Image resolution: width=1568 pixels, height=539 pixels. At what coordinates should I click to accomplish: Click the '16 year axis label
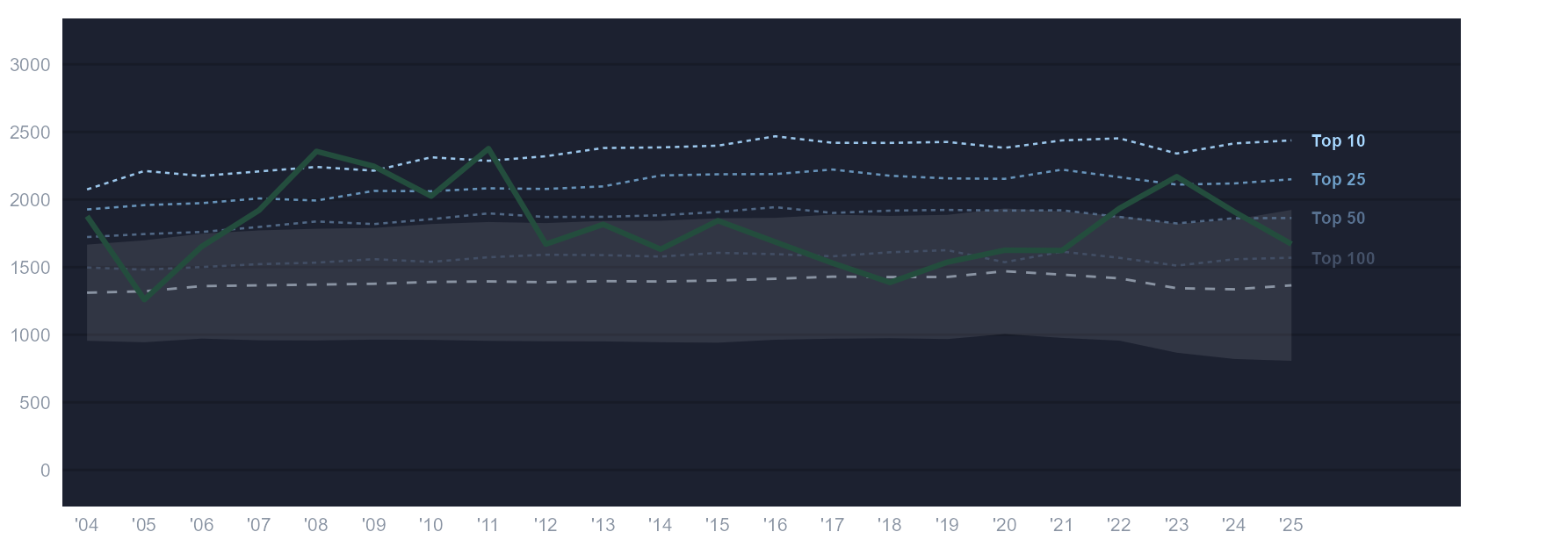775,524
